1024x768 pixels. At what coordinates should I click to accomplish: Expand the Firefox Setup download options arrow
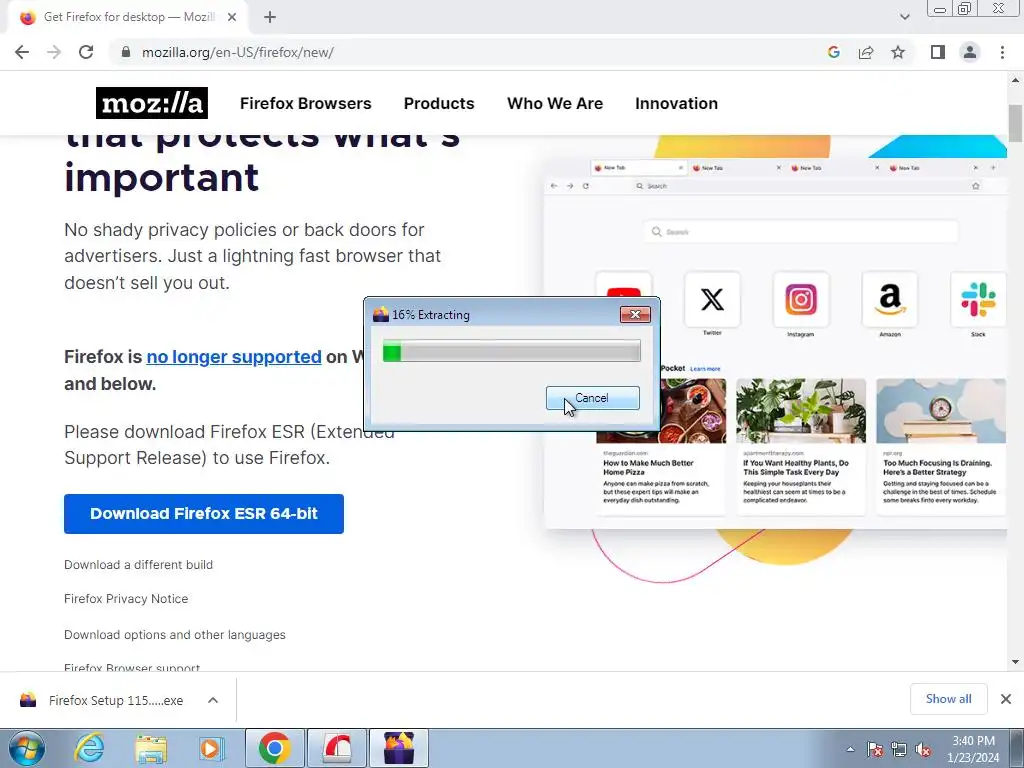(x=213, y=700)
